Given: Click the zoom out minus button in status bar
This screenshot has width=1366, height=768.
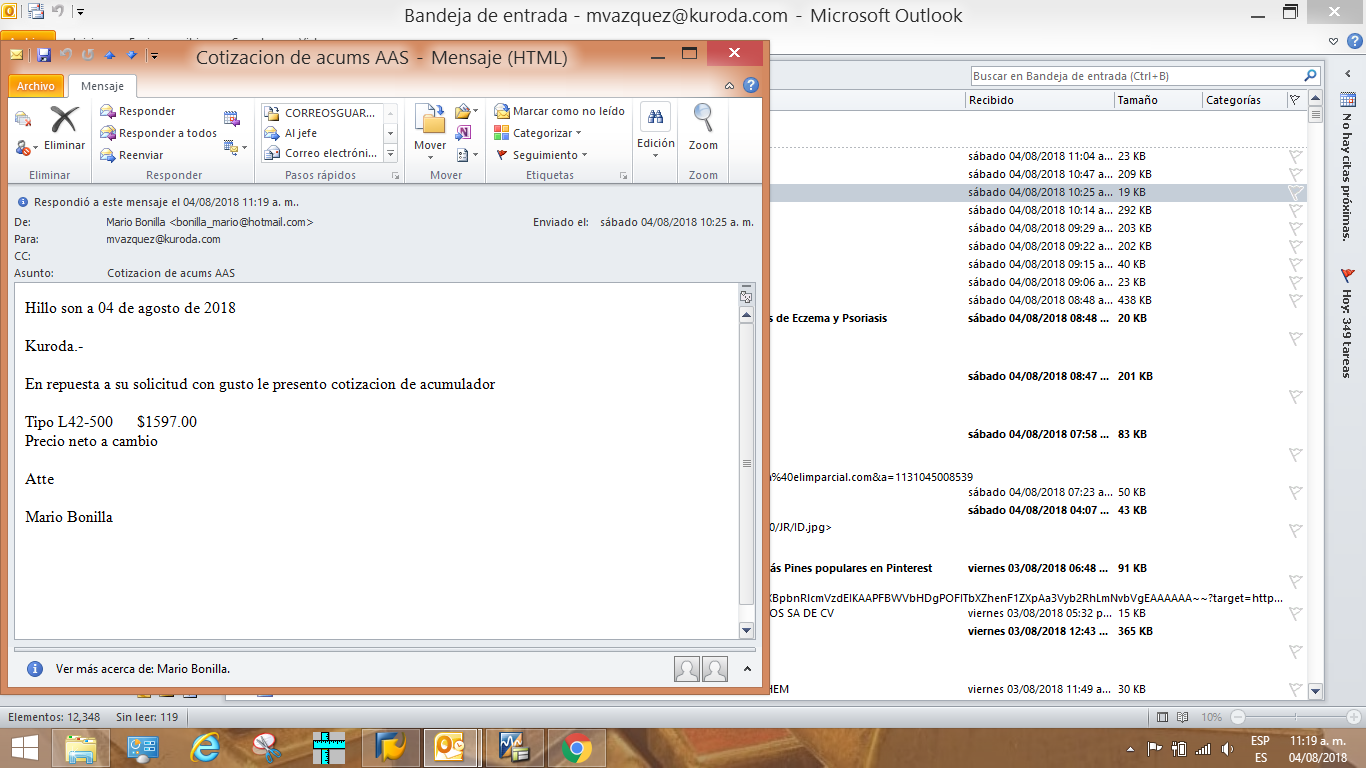Looking at the screenshot, I should 1237,717.
